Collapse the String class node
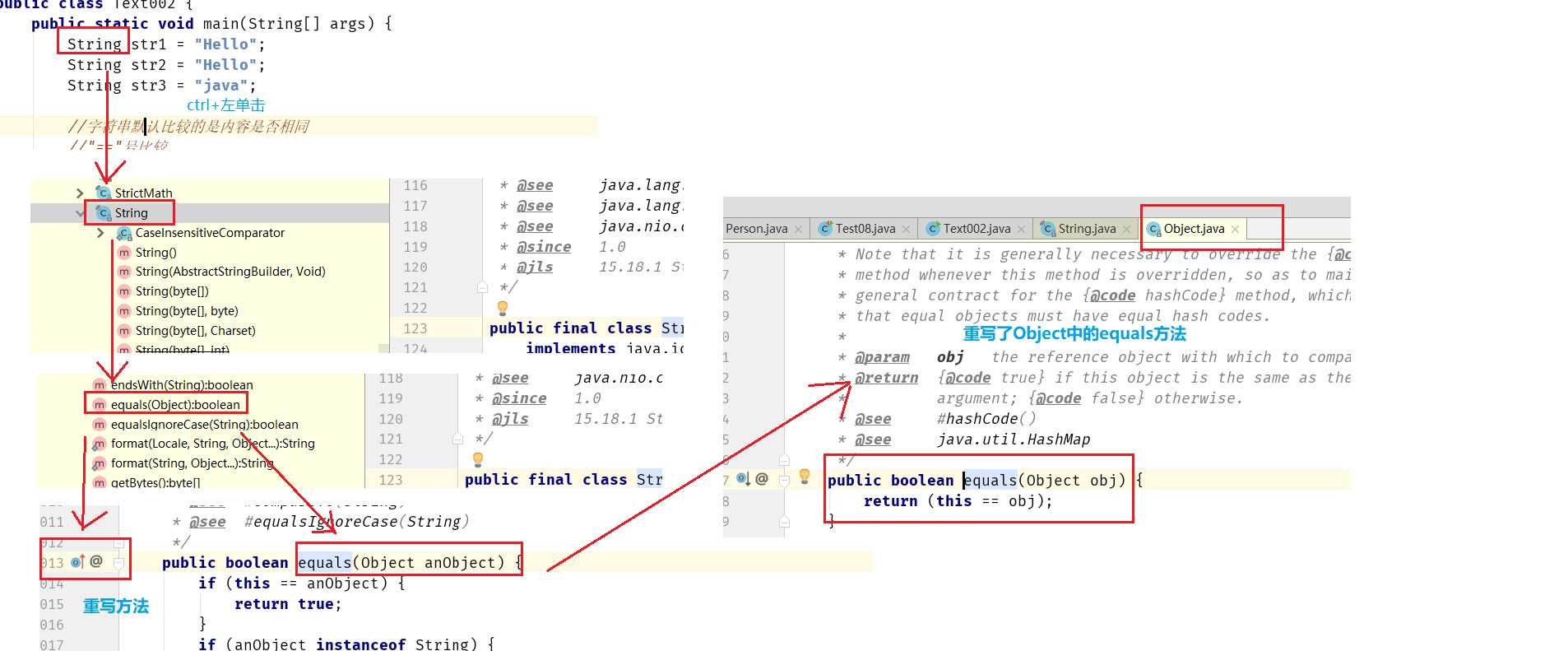Screen dimensions: 1568x651 (80, 213)
